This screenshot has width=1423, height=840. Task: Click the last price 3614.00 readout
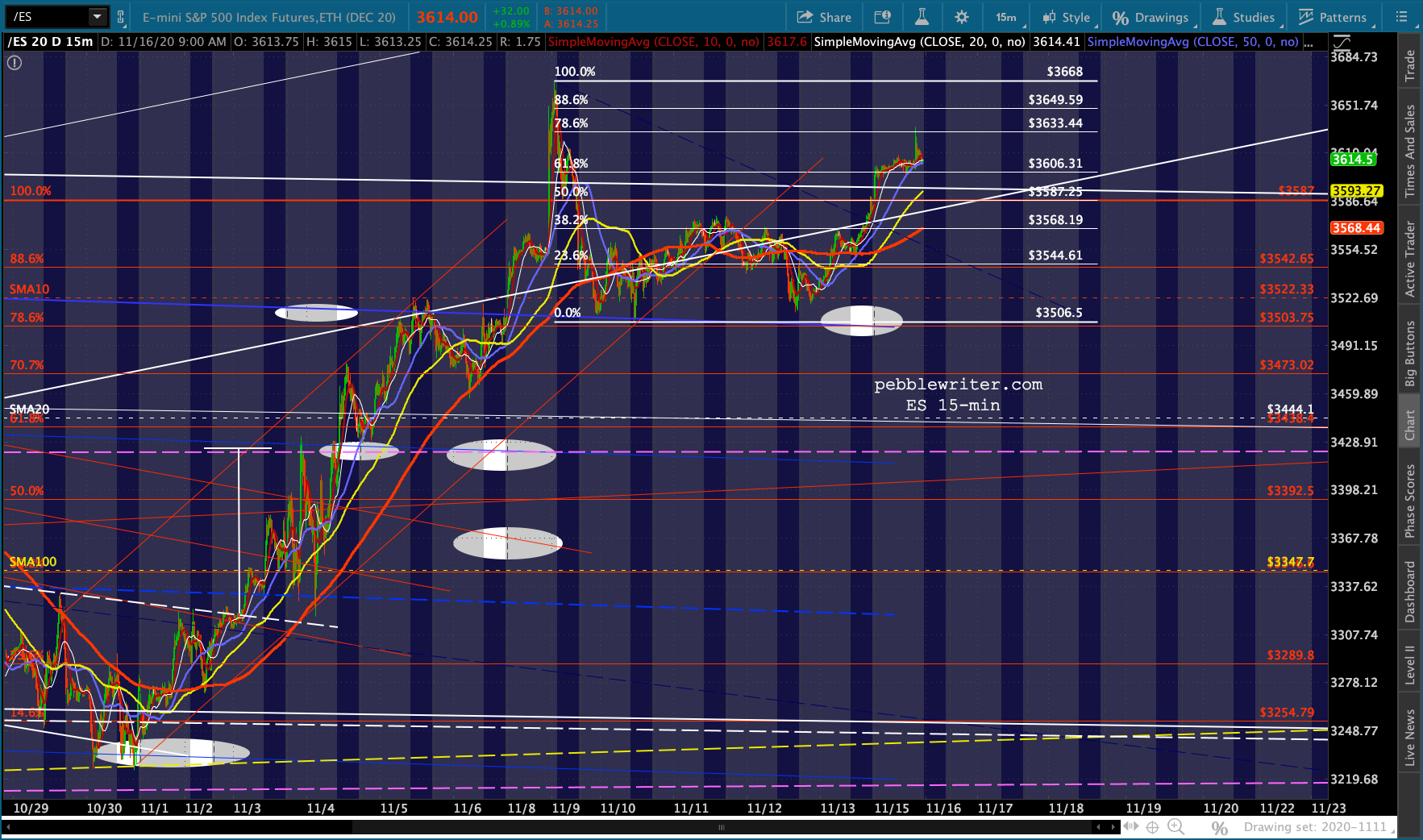click(x=447, y=17)
